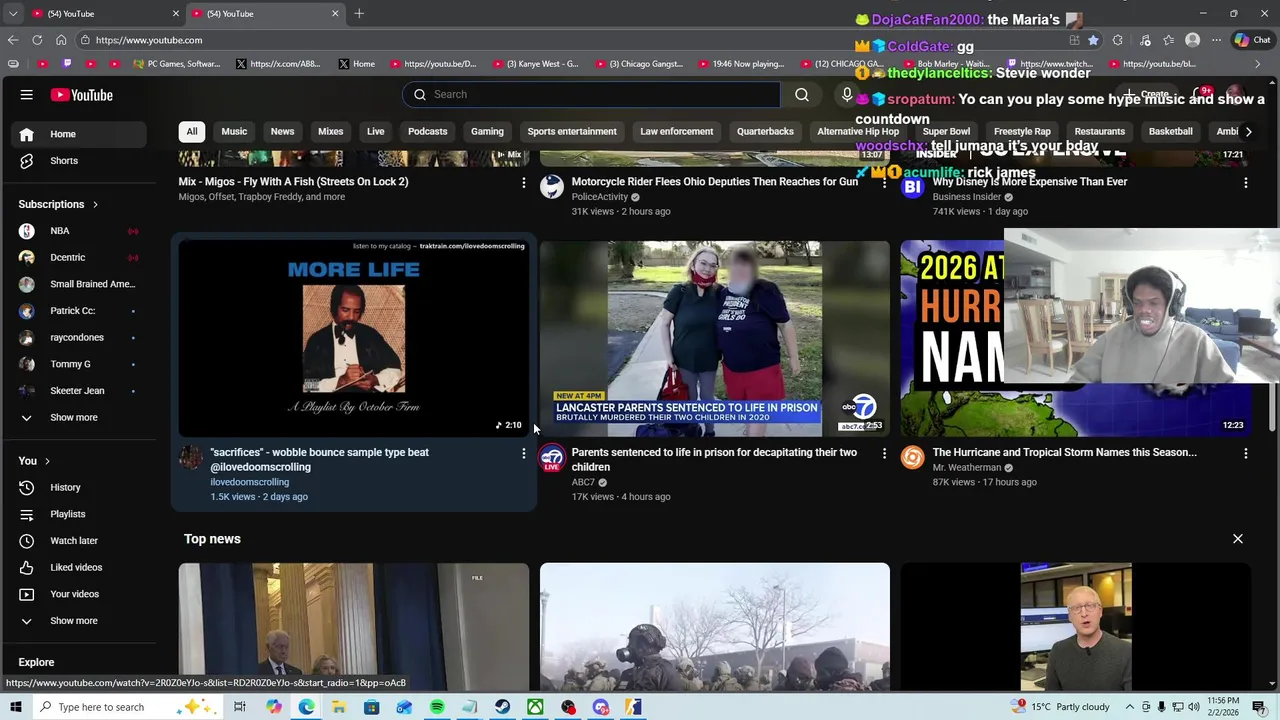Open the browser tab list dropdown
Viewport: 1280px width, 720px height.
click(12, 13)
